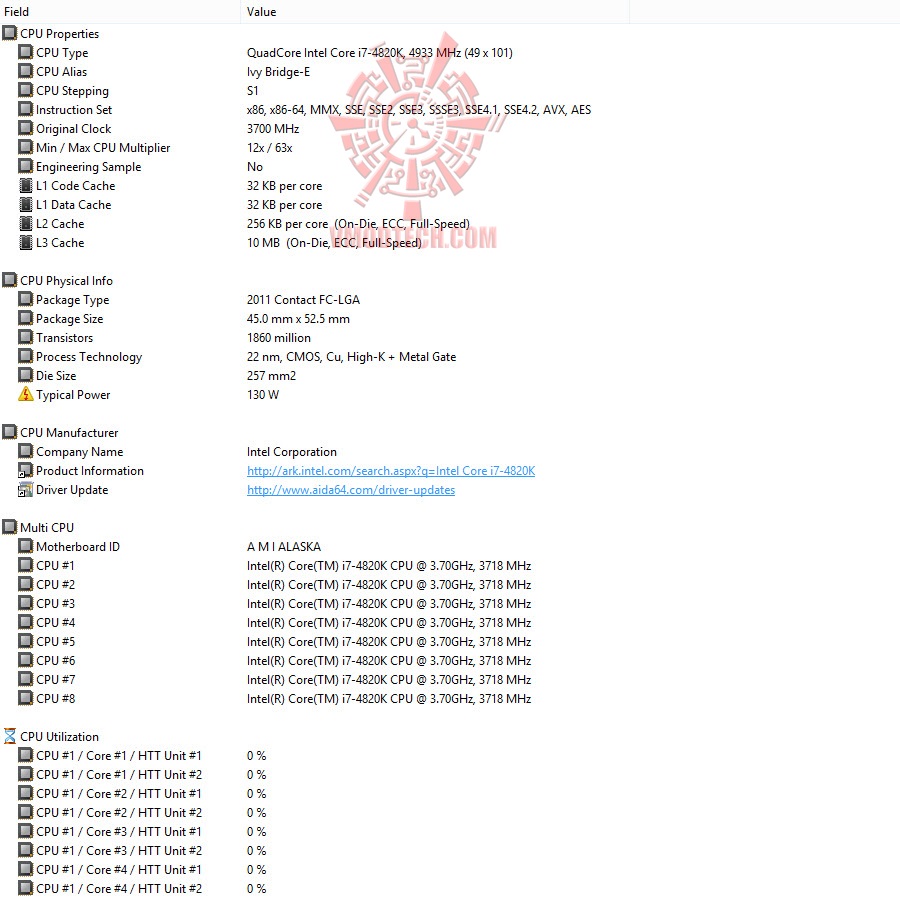
Task: Select 'CPU #1 / Core #2 / HTT Unit #1' row
Action: coord(119,794)
